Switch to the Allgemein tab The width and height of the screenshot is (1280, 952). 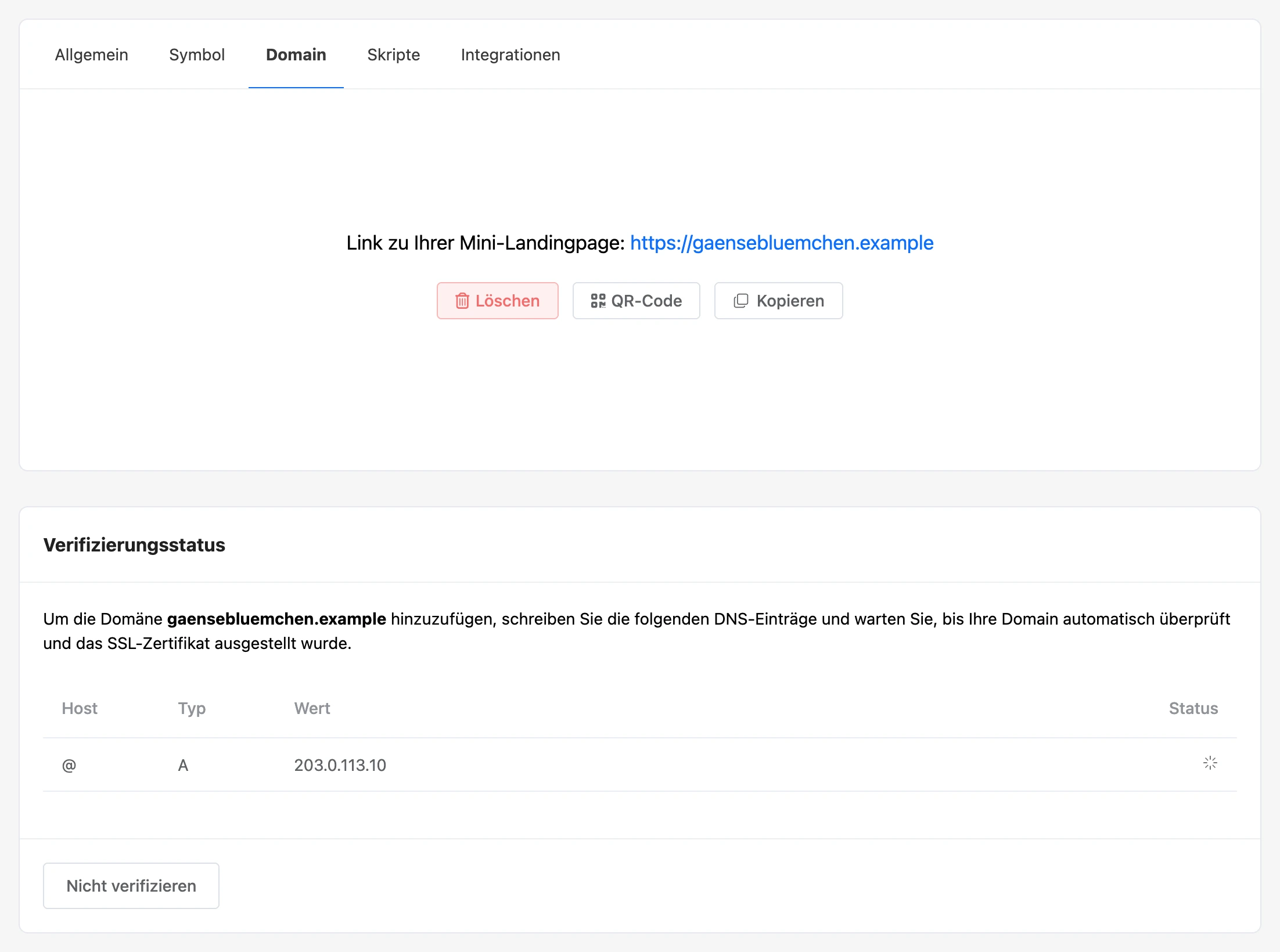91,55
